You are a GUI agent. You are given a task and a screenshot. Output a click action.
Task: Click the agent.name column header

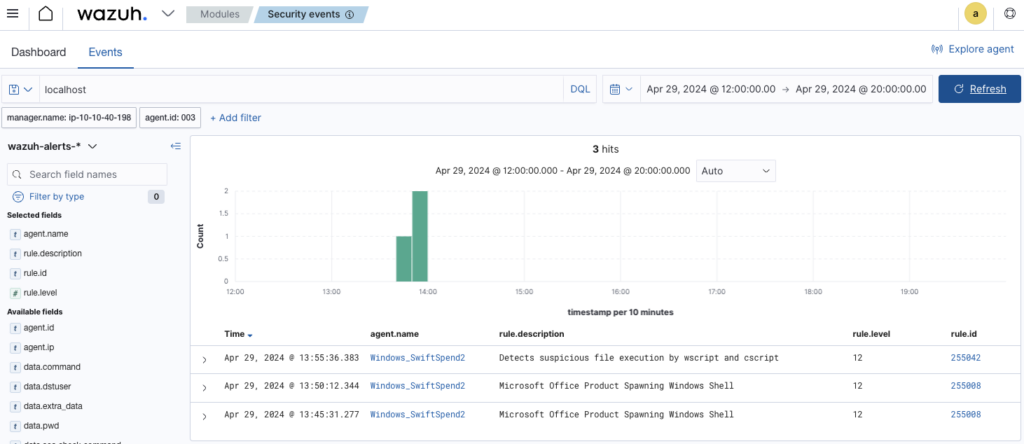pos(394,334)
